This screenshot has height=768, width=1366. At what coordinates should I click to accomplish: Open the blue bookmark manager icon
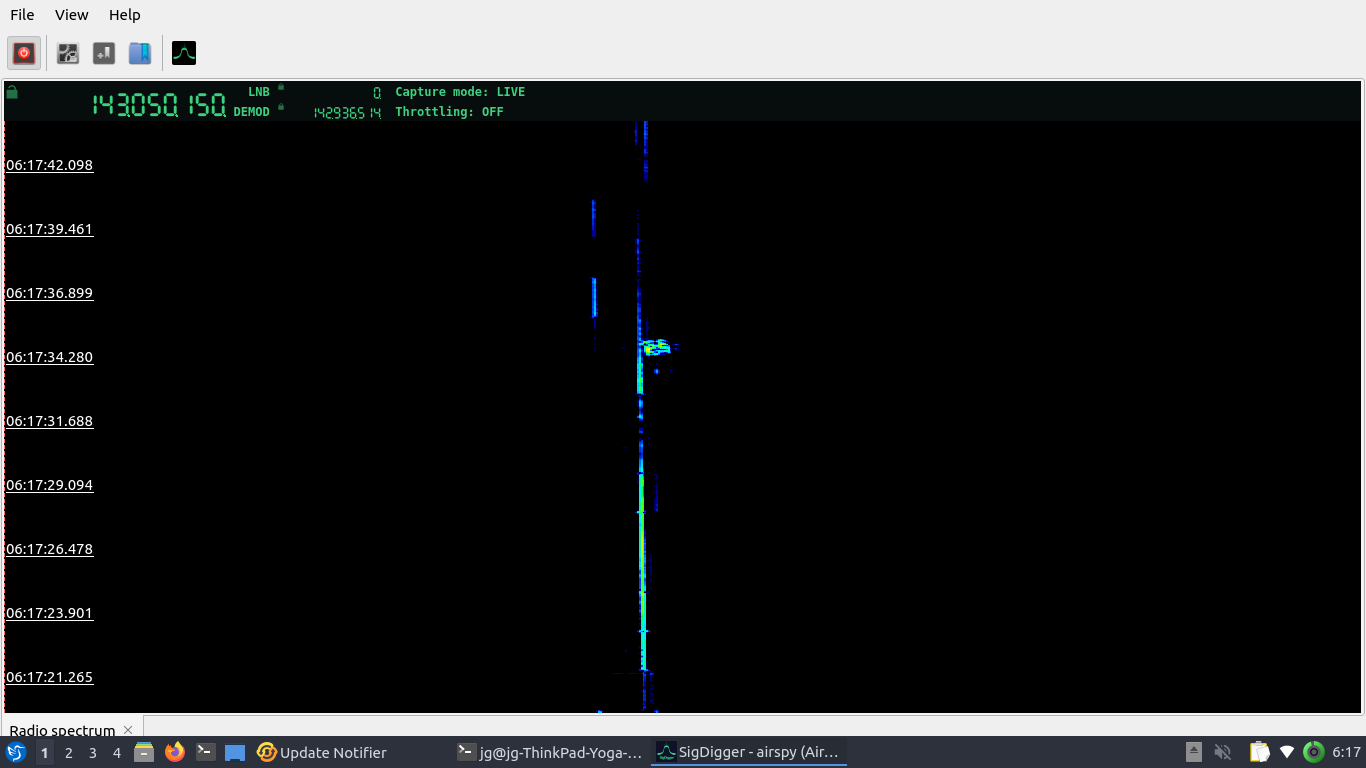pos(140,53)
